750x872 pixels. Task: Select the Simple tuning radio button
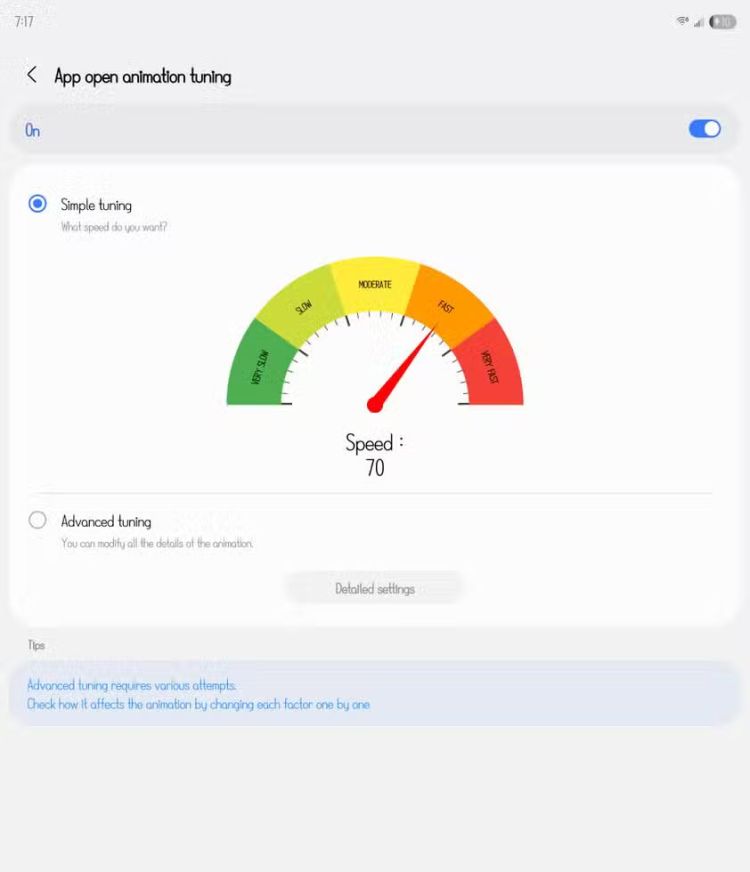pyautogui.click(x=38, y=204)
